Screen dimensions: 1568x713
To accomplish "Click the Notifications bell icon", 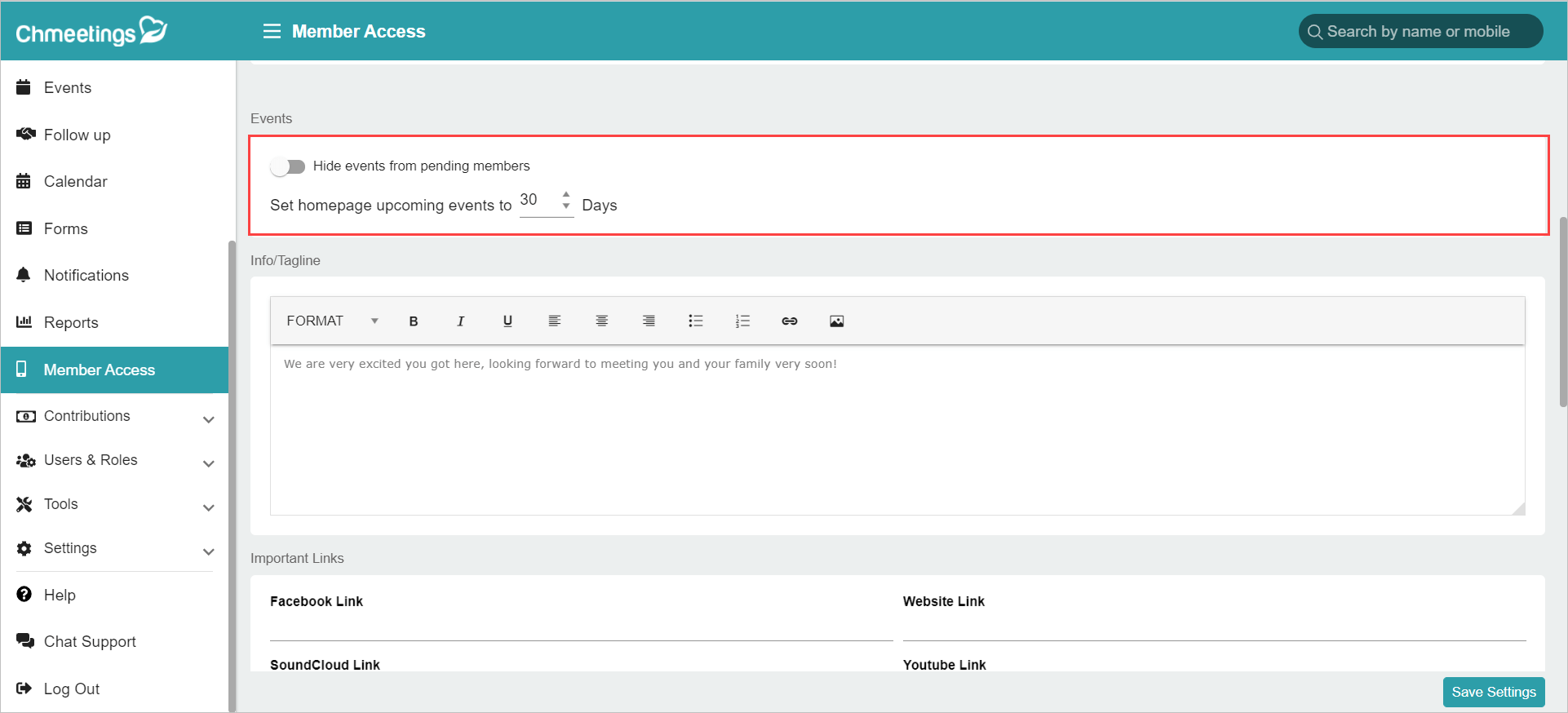I will click(x=24, y=275).
